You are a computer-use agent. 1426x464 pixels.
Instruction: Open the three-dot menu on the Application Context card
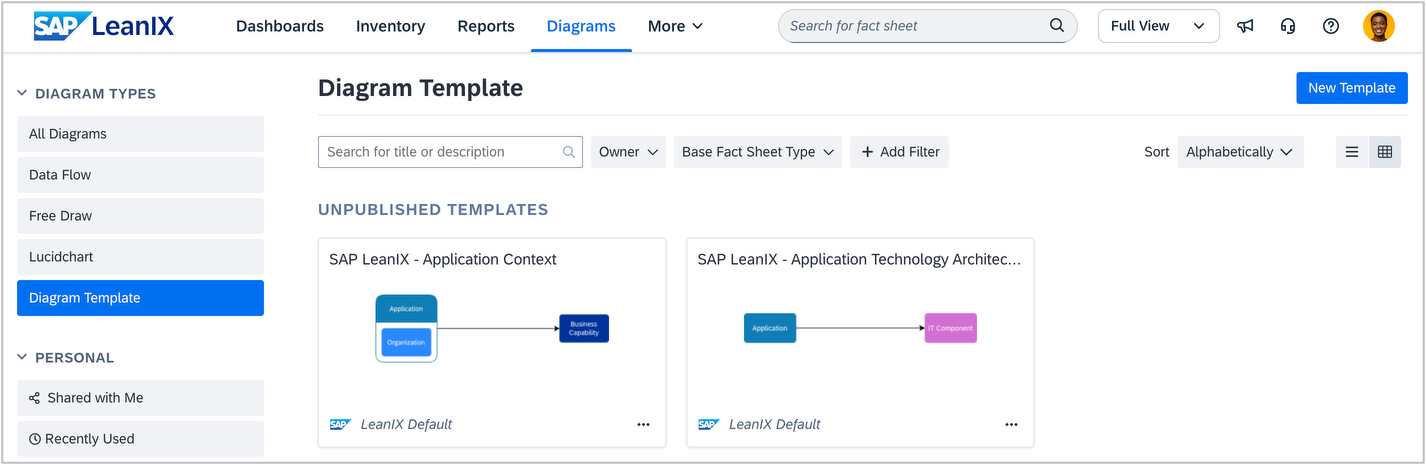[x=644, y=424]
